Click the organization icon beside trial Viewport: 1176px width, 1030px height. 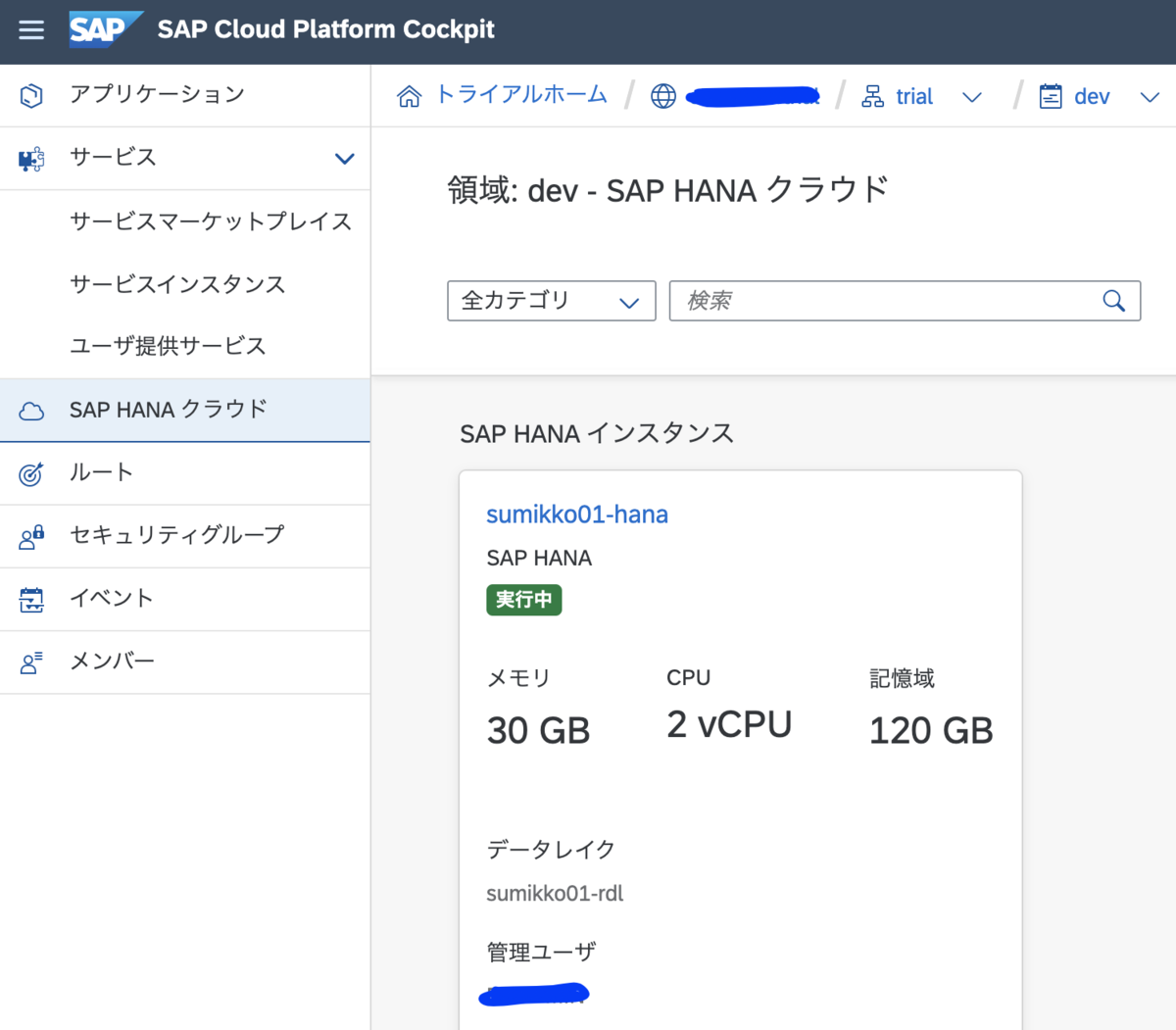[x=872, y=96]
